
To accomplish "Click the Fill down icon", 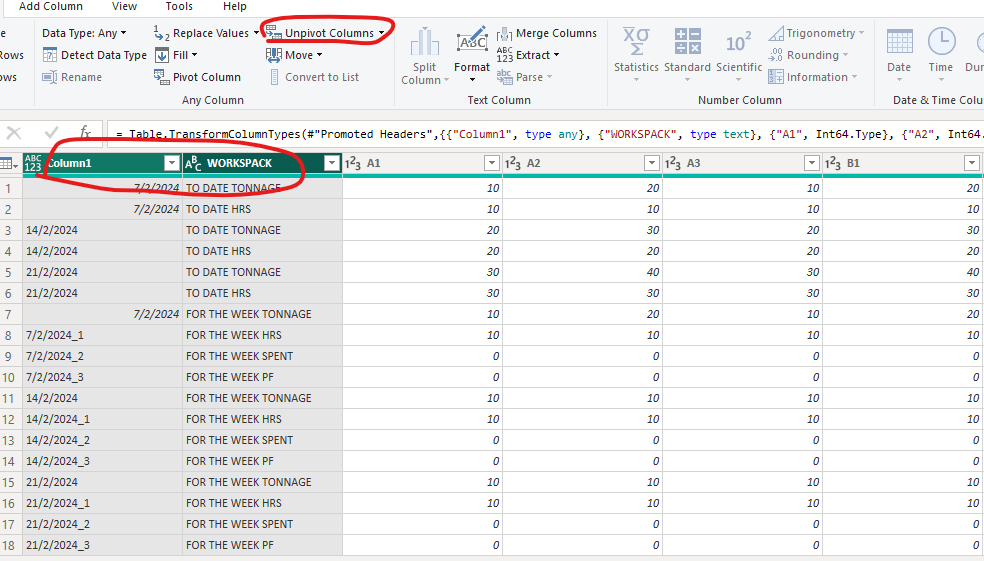I will click(162, 55).
